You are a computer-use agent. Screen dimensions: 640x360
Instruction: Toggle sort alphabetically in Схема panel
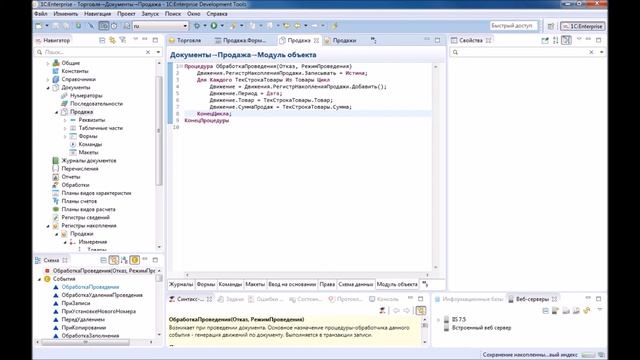tap(124, 260)
